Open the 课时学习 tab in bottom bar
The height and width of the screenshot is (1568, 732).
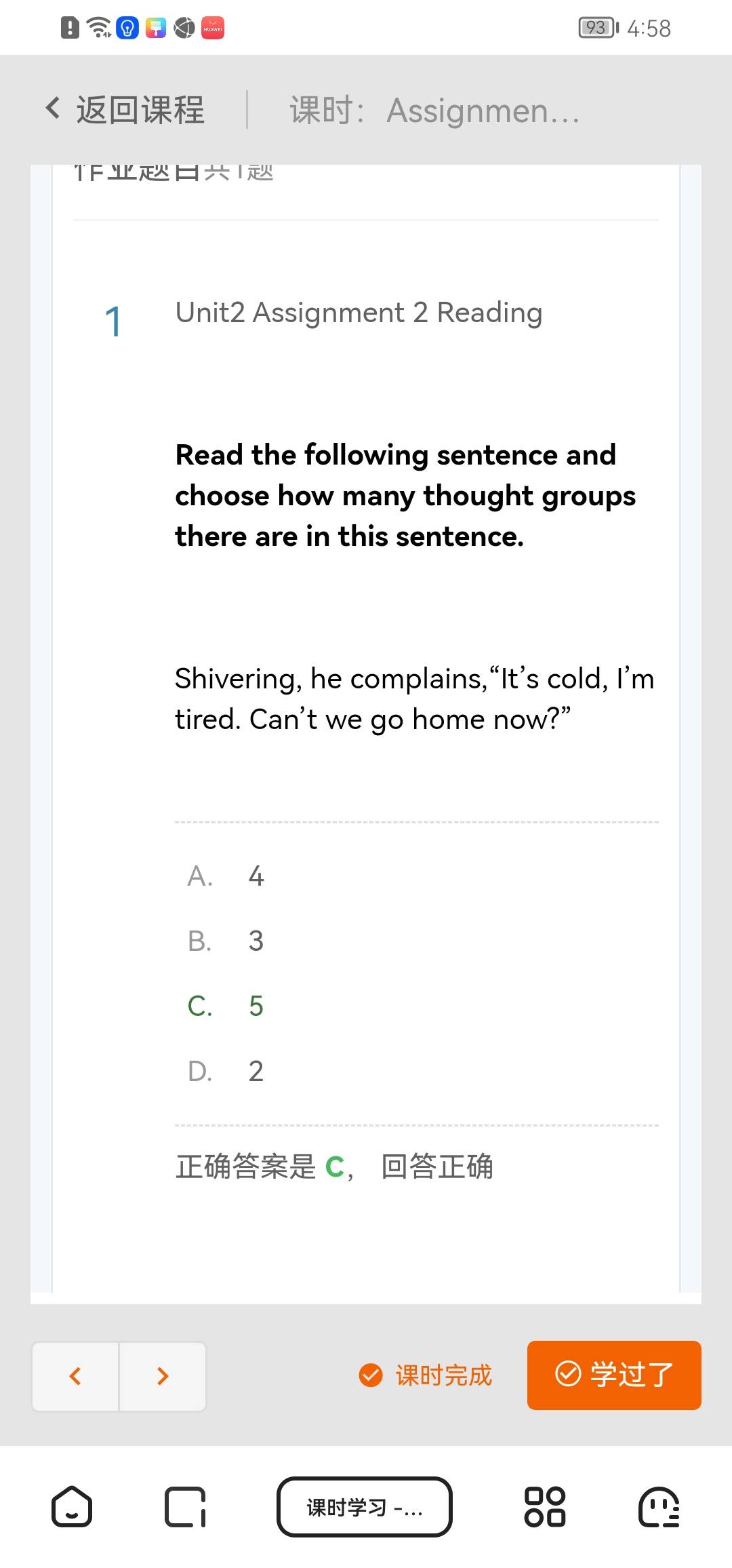[365, 1507]
